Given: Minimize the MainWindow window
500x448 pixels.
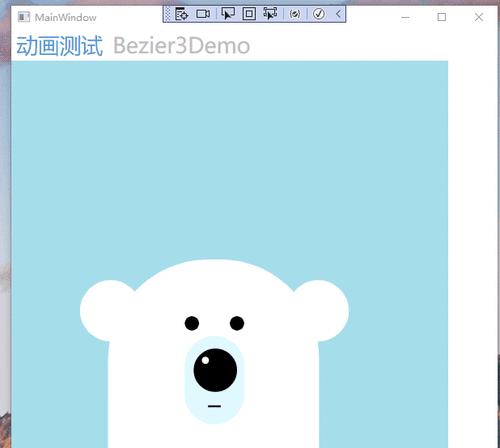Looking at the screenshot, I should 405,17.
